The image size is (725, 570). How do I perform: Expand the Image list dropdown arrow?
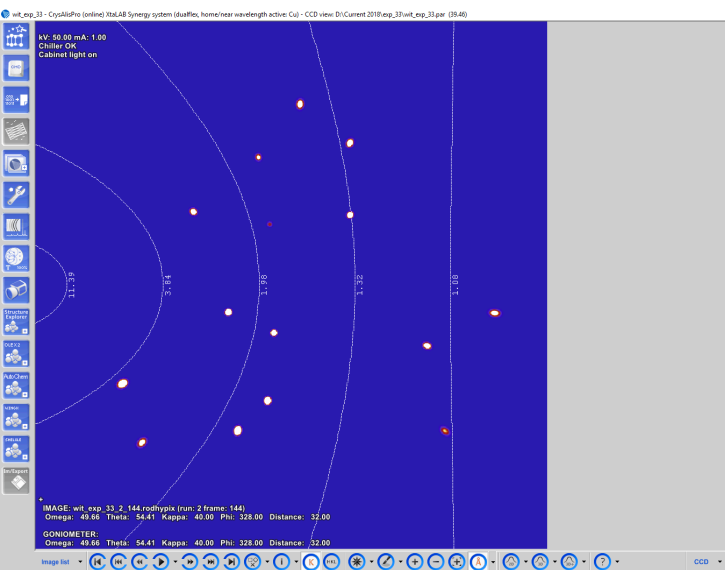(80, 562)
